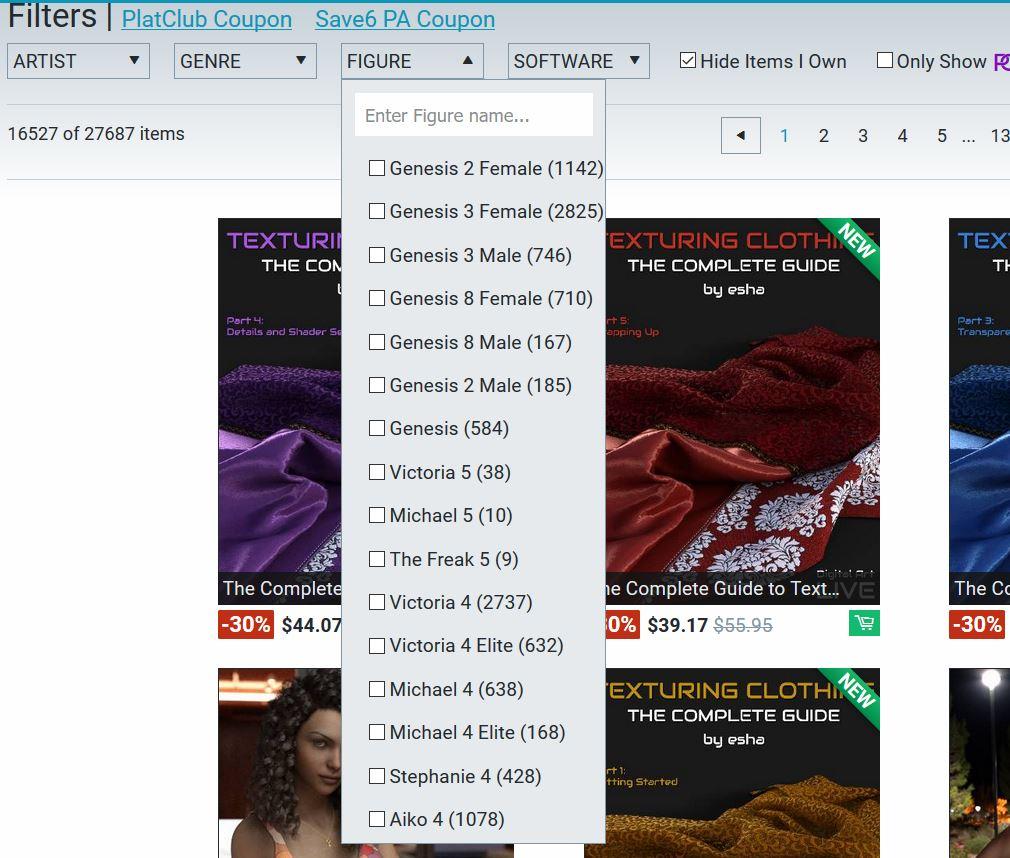Click the Enter Figure name search field
This screenshot has width=1010, height=858.
coord(473,115)
